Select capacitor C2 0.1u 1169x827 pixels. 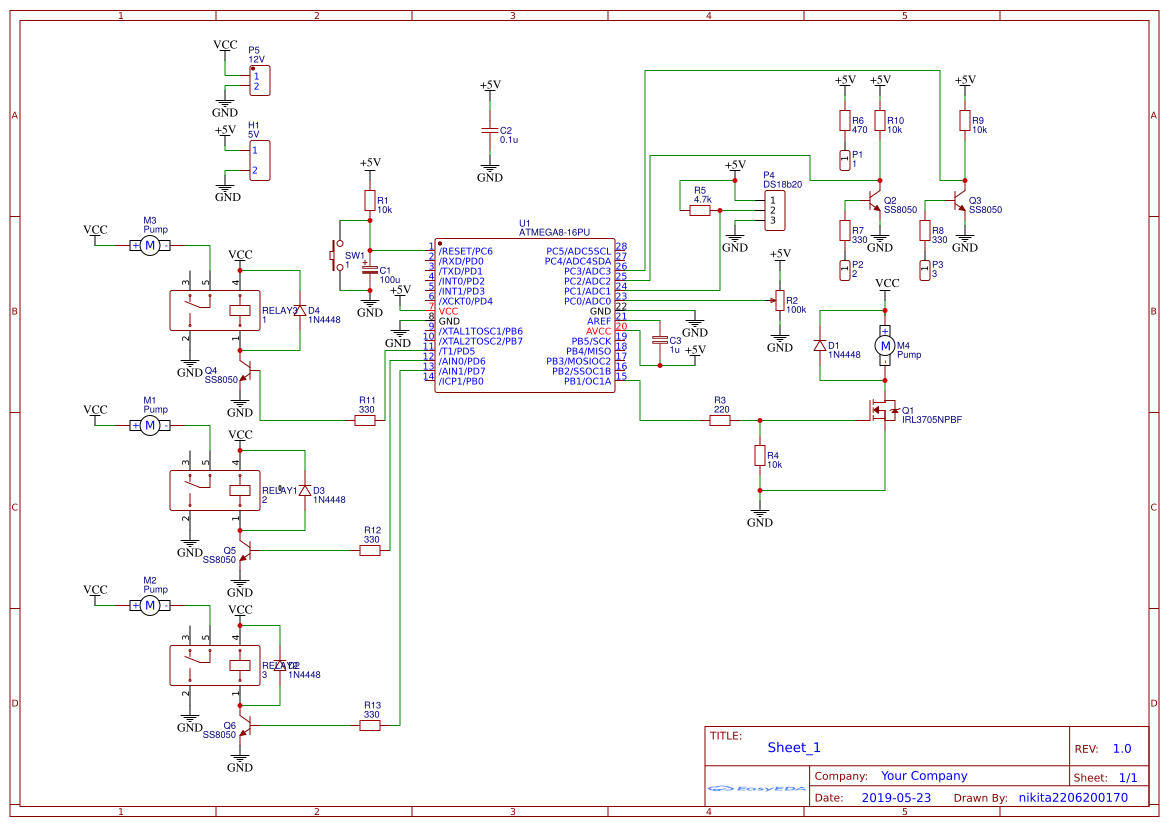(x=490, y=131)
